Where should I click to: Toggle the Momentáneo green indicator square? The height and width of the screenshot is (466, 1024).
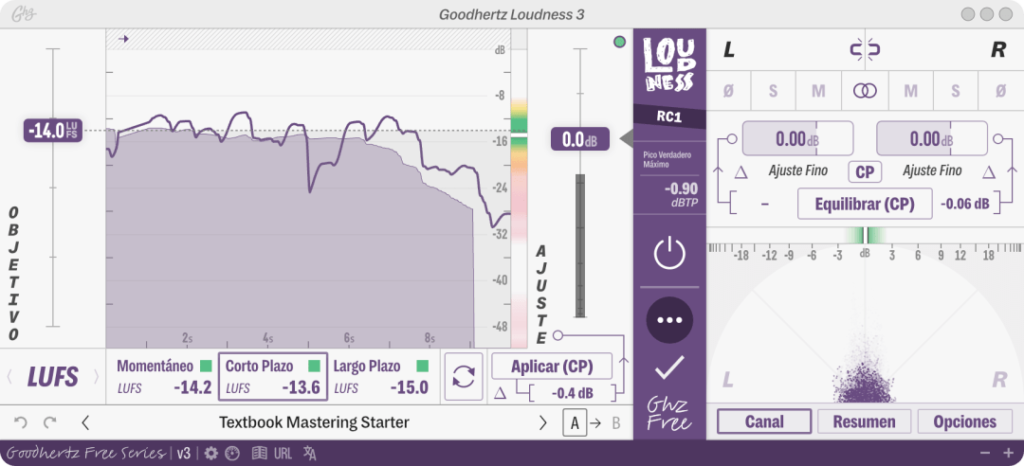pyautogui.click(x=206, y=366)
